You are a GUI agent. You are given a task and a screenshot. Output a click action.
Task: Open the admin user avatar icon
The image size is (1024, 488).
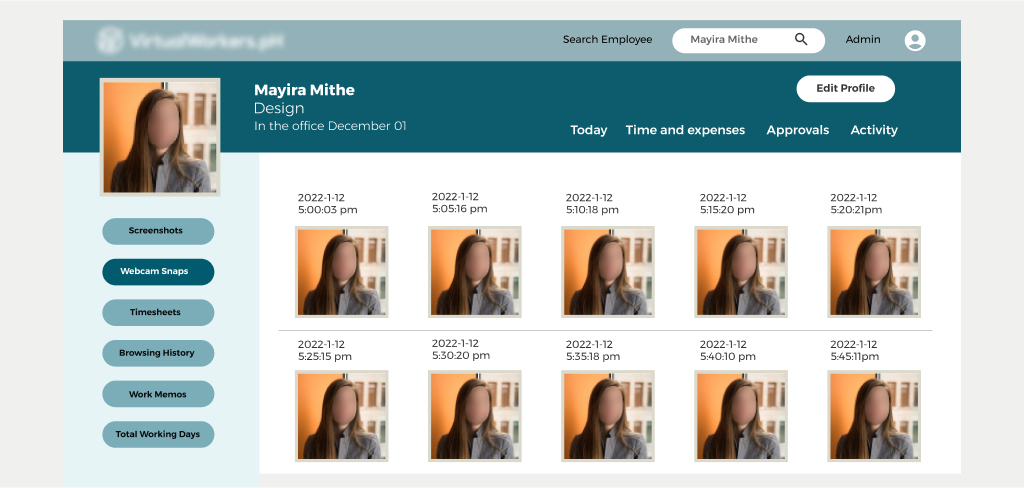click(914, 41)
